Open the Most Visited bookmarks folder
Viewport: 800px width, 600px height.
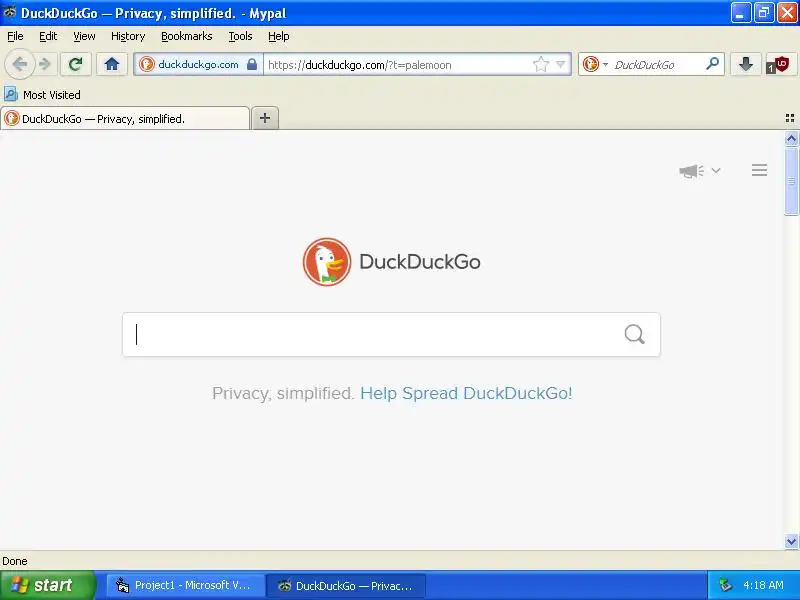pos(42,94)
